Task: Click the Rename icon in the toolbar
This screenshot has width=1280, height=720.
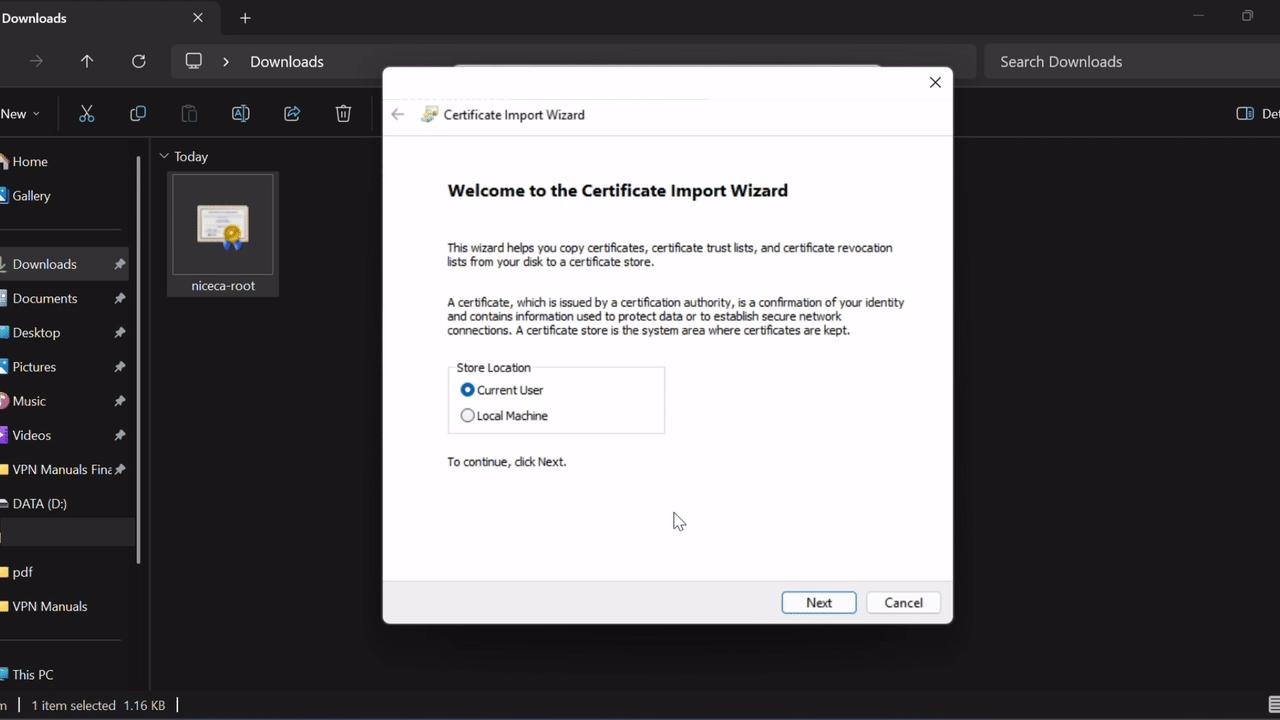Action: click(x=240, y=113)
